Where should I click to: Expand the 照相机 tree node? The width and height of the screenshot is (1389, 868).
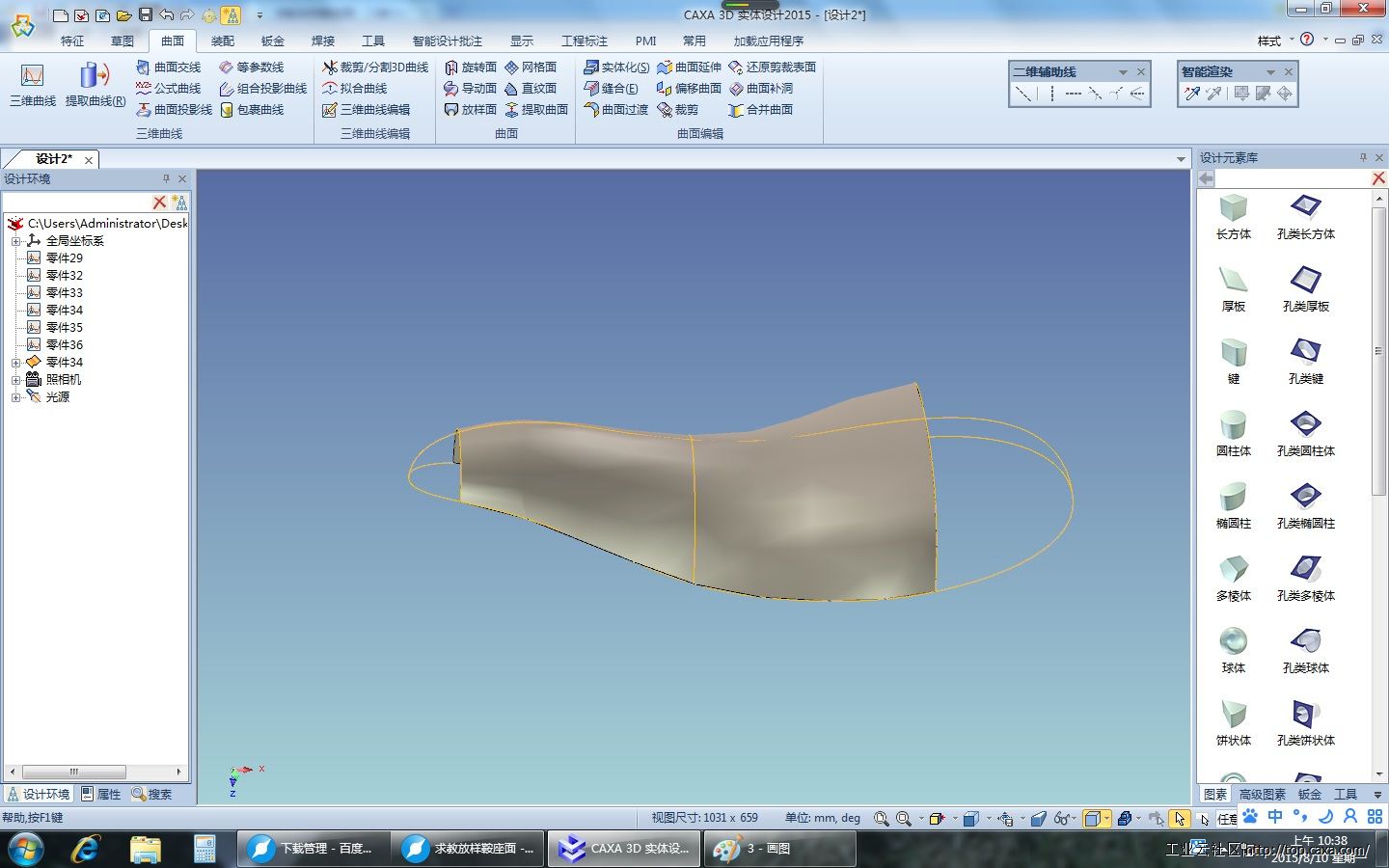15,380
